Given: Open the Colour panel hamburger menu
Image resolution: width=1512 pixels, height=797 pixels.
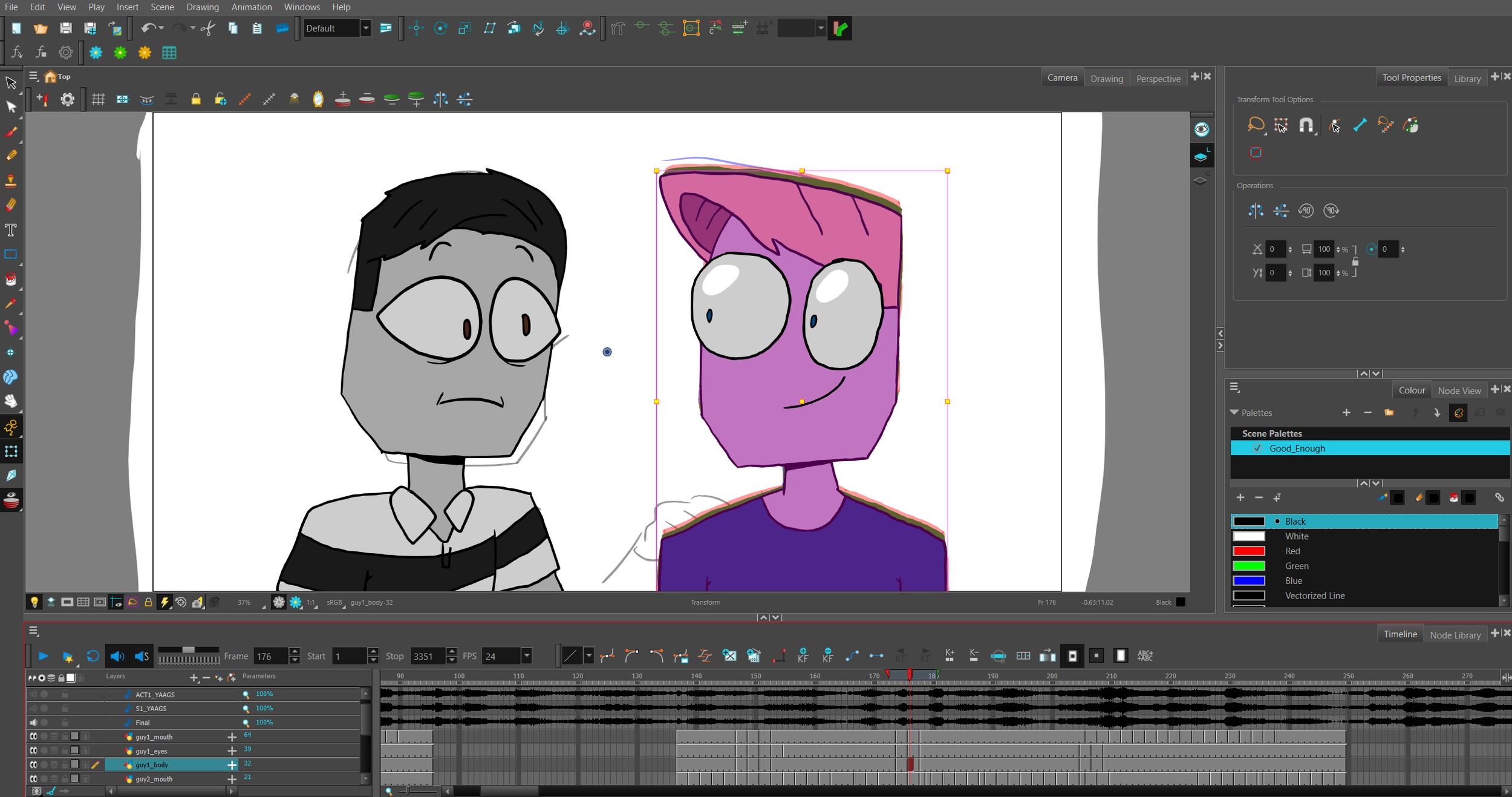Looking at the screenshot, I should 1234,387.
